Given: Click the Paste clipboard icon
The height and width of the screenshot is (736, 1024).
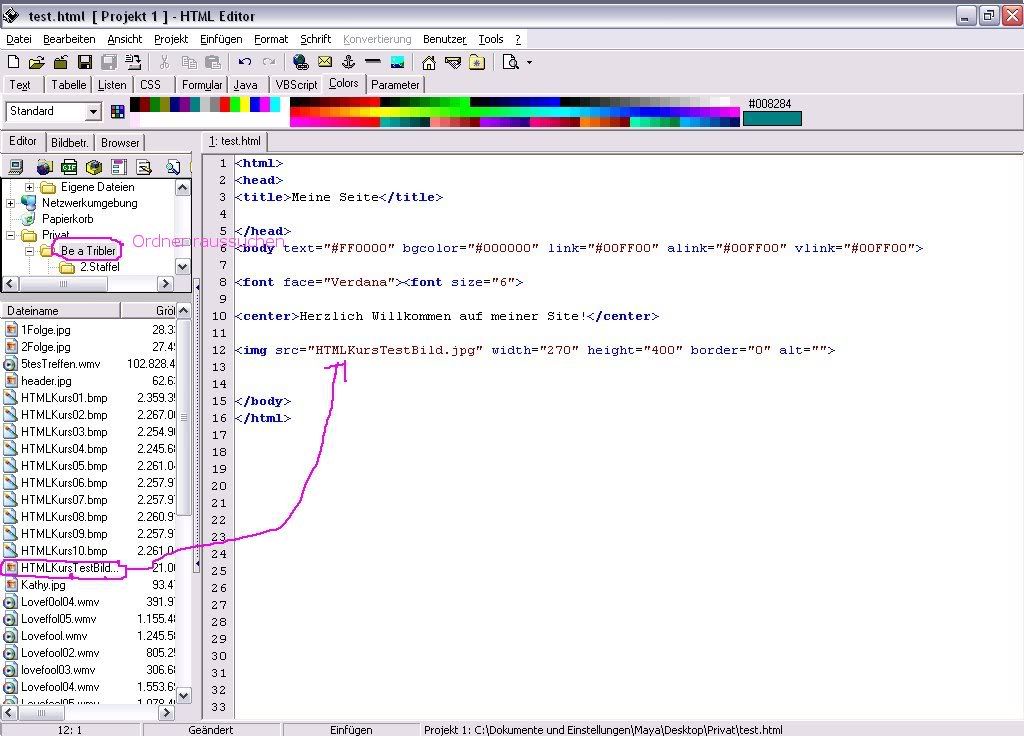Looking at the screenshot, I should pyautogui.click(x=213, y=62).
